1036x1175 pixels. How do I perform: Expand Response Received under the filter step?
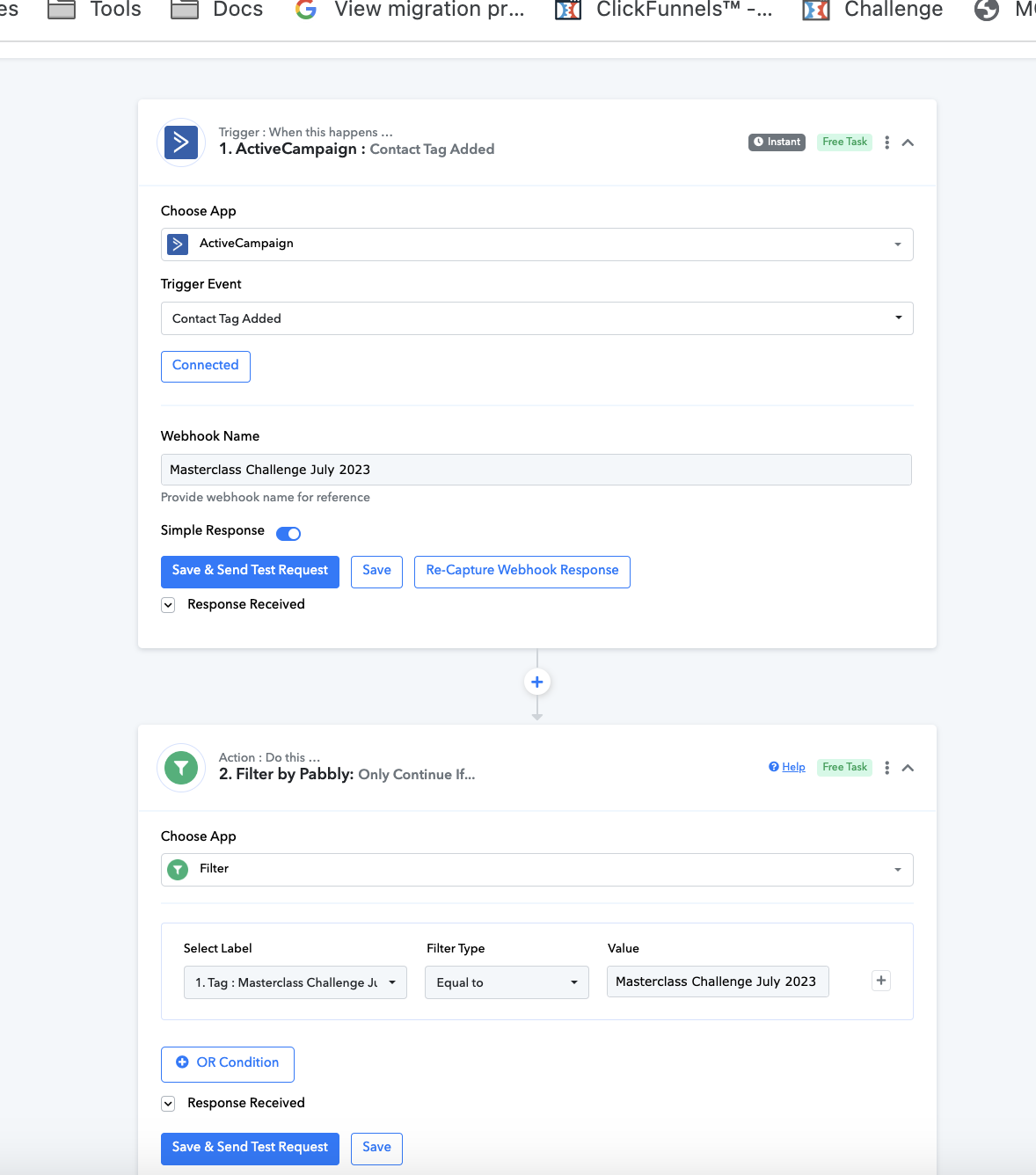point(168,1104)
